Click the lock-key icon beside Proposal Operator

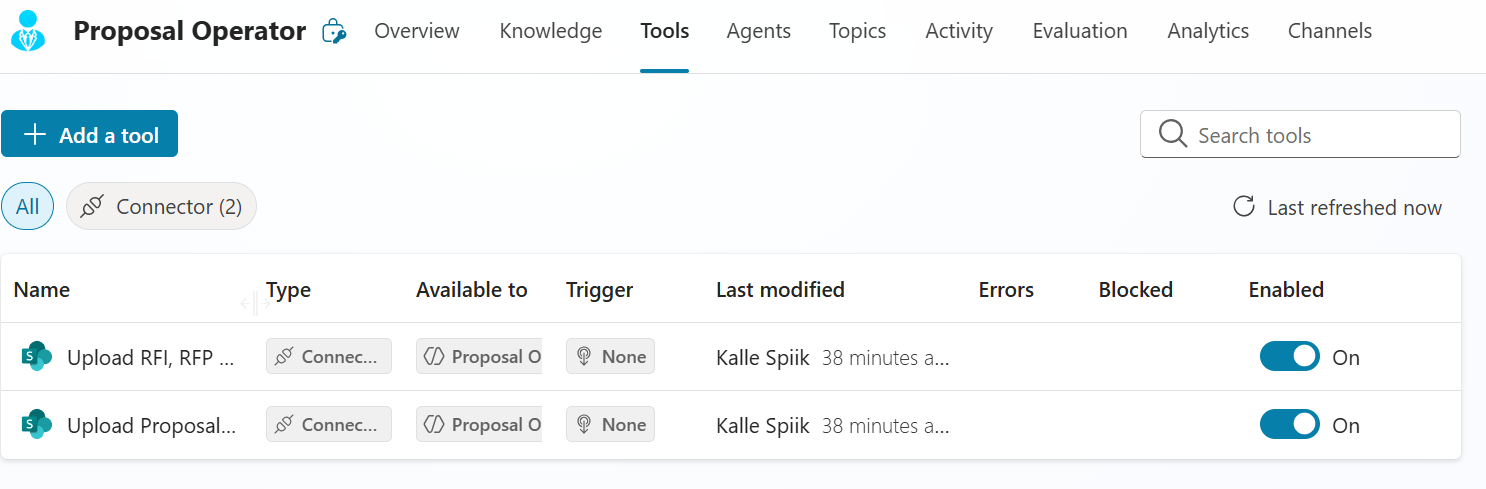332,32
